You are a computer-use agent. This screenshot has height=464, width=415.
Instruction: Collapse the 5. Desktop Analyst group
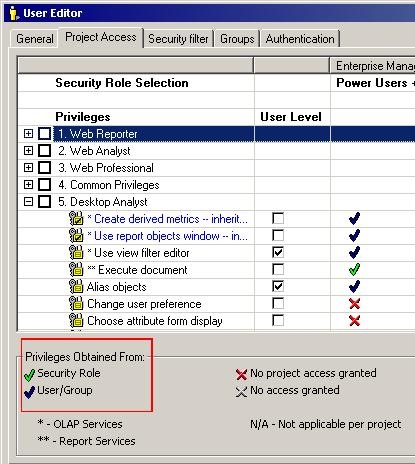click(x=29, y=201)
